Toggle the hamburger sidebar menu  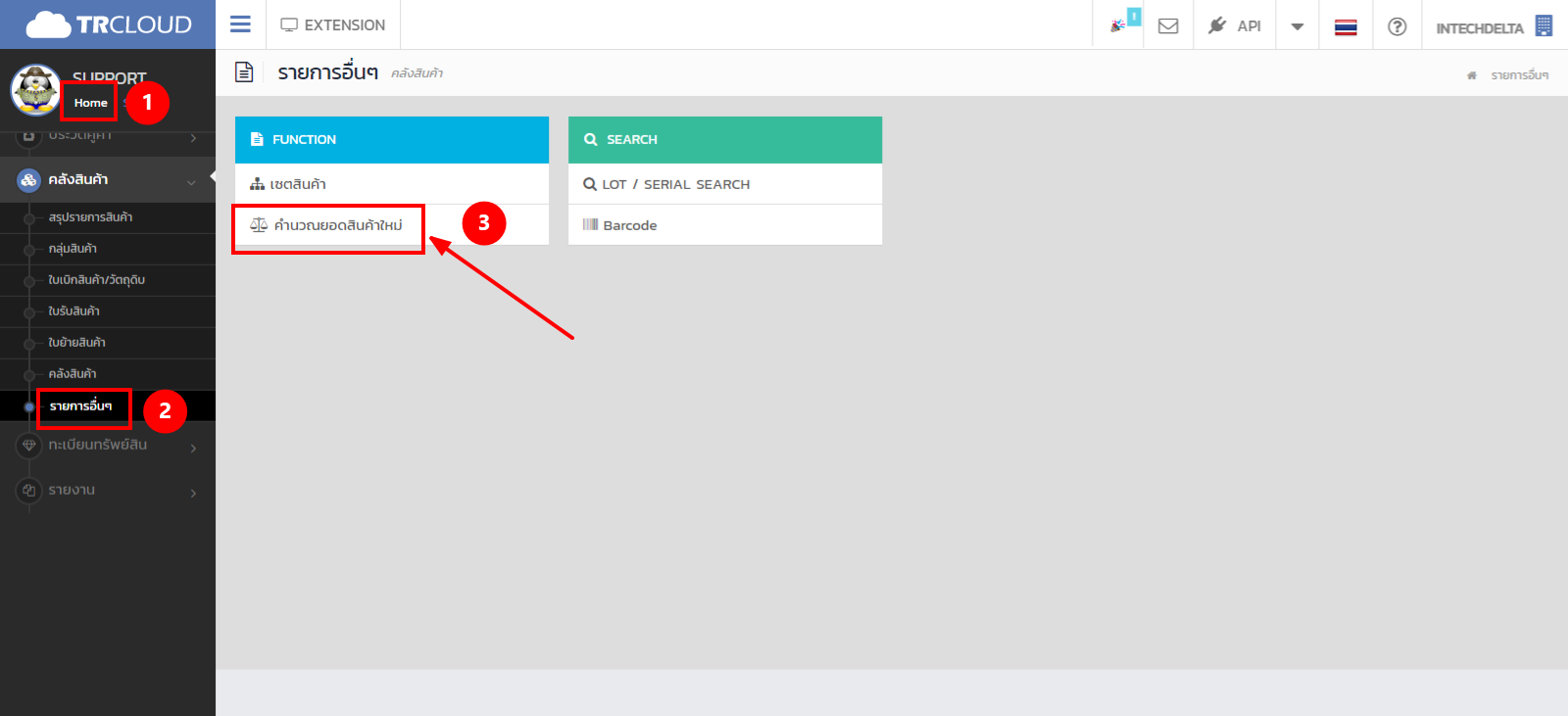tap(240, 24)
